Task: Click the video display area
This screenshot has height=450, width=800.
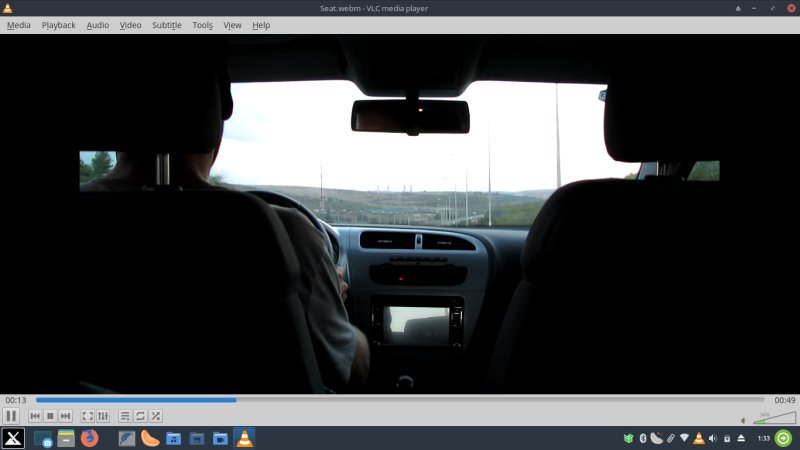Action: click(400, 214)
